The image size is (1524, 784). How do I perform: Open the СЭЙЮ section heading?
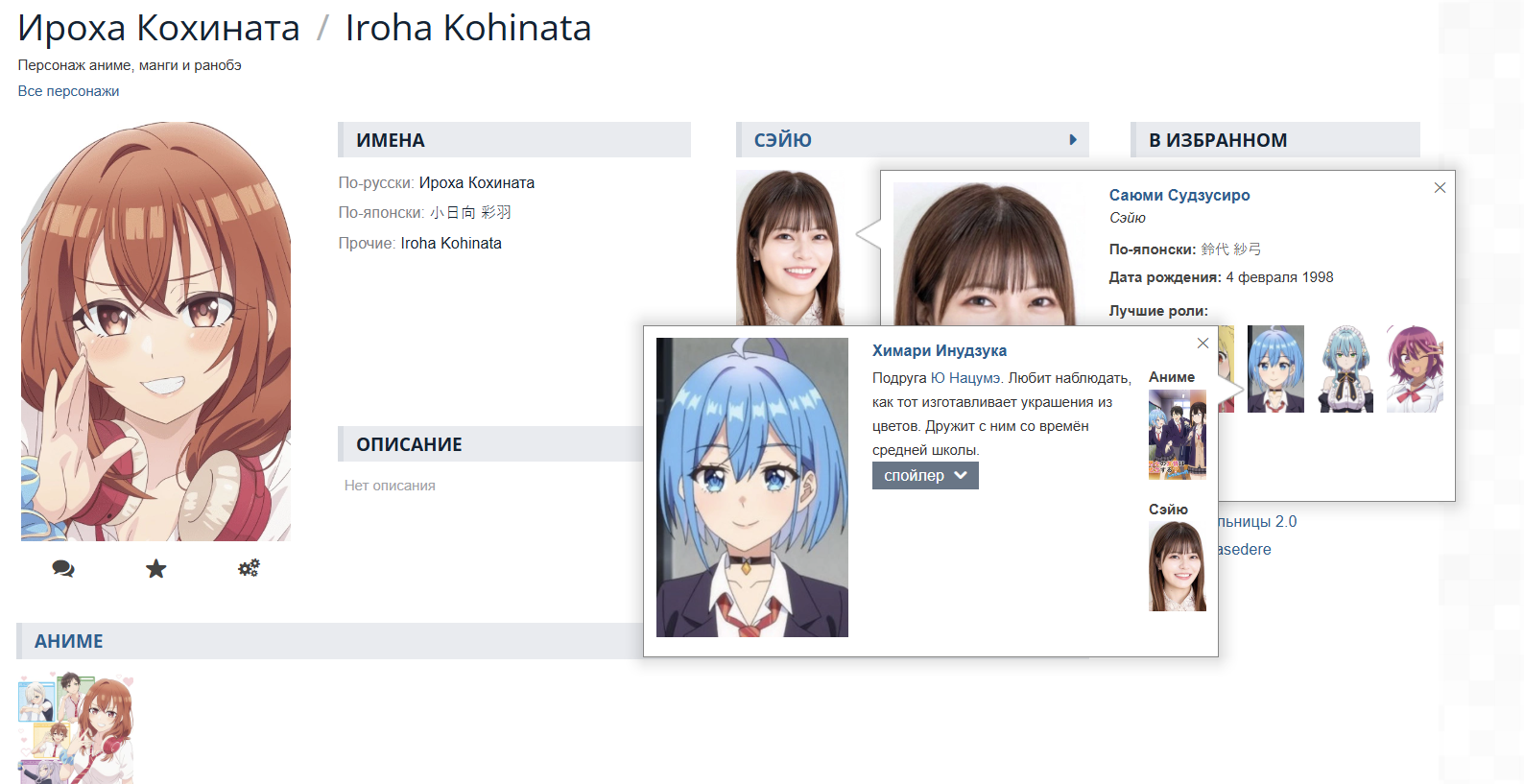pyautogui.click(x=783, y=140)
